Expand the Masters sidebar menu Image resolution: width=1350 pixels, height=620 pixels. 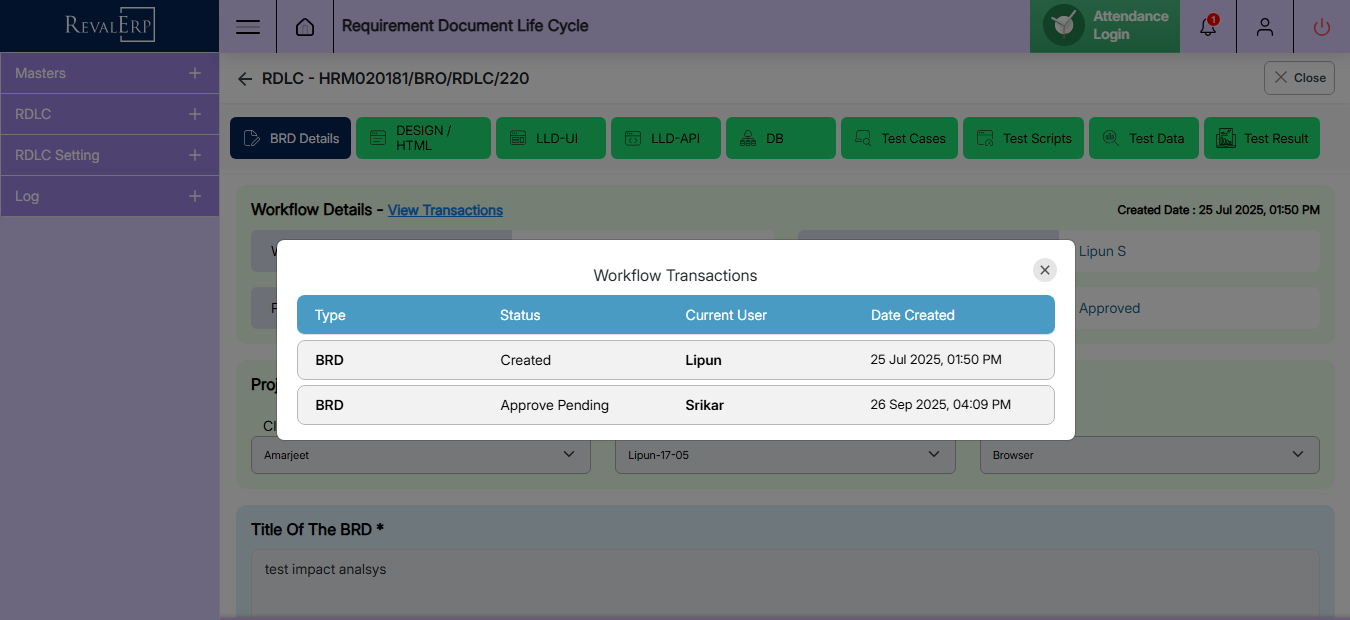[x=109, y=73]
